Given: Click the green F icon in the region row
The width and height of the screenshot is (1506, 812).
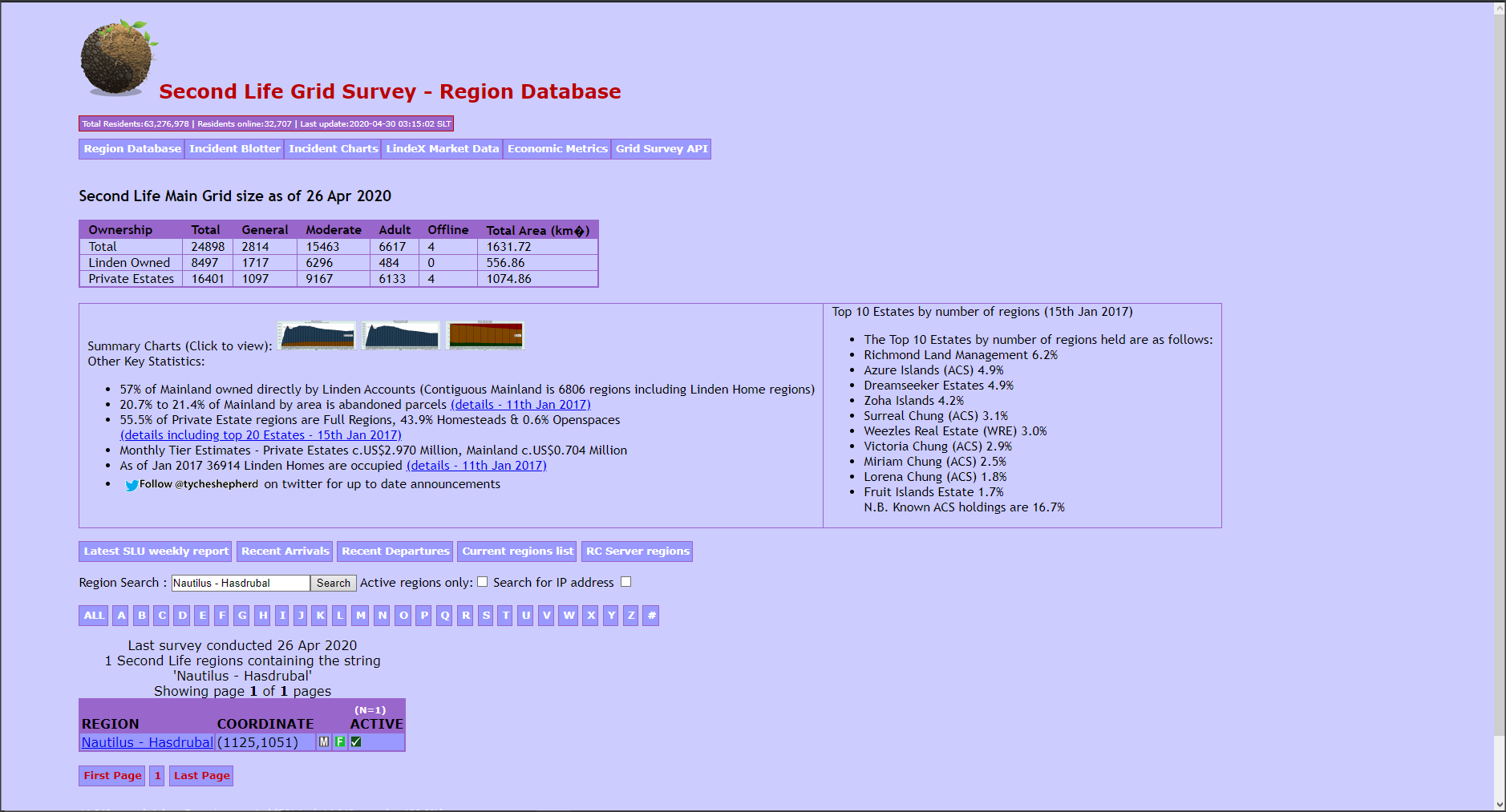Looking at the screenshot, I should [340, 742].
